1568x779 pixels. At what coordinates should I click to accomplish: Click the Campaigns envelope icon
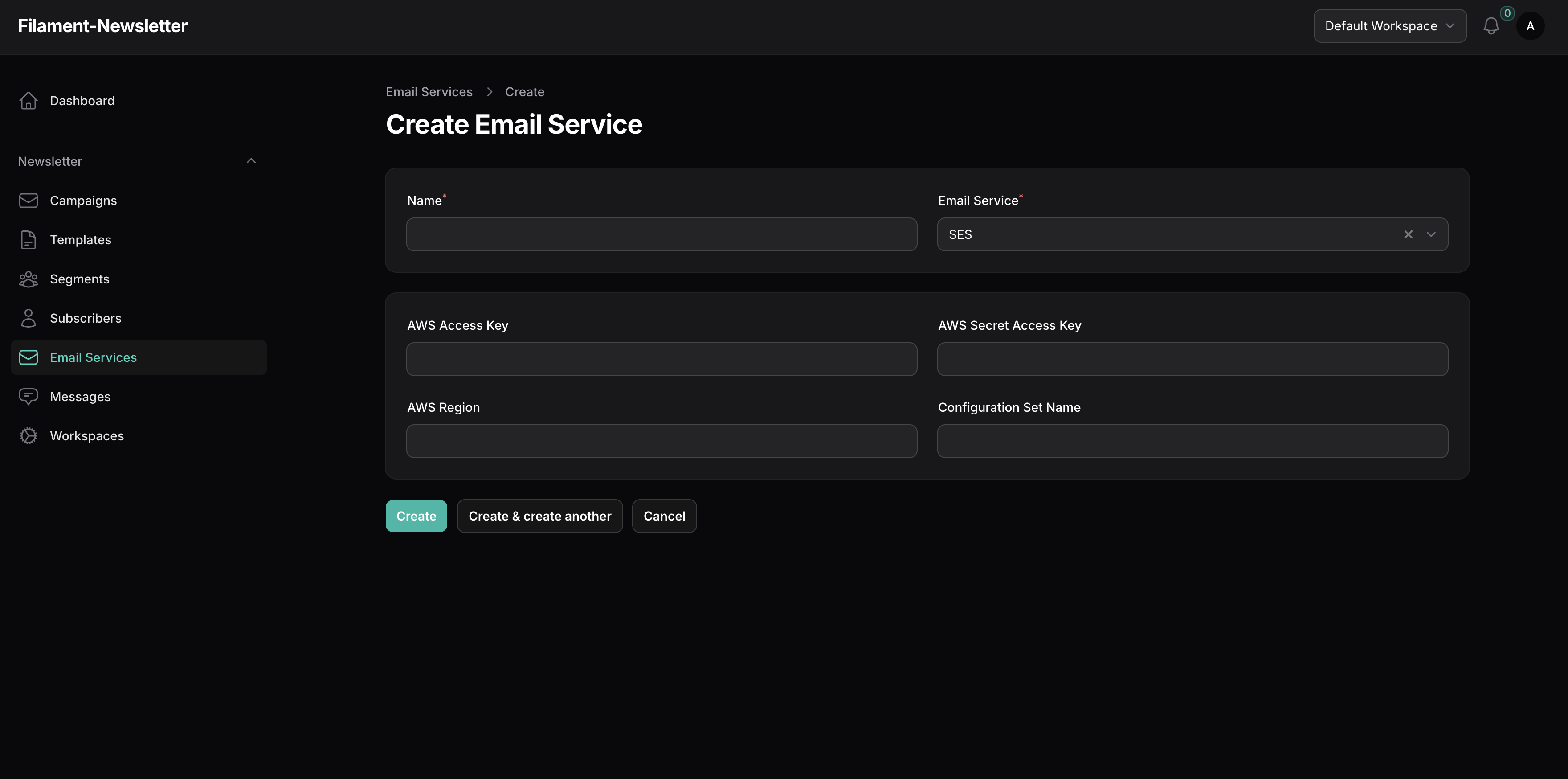28,201
